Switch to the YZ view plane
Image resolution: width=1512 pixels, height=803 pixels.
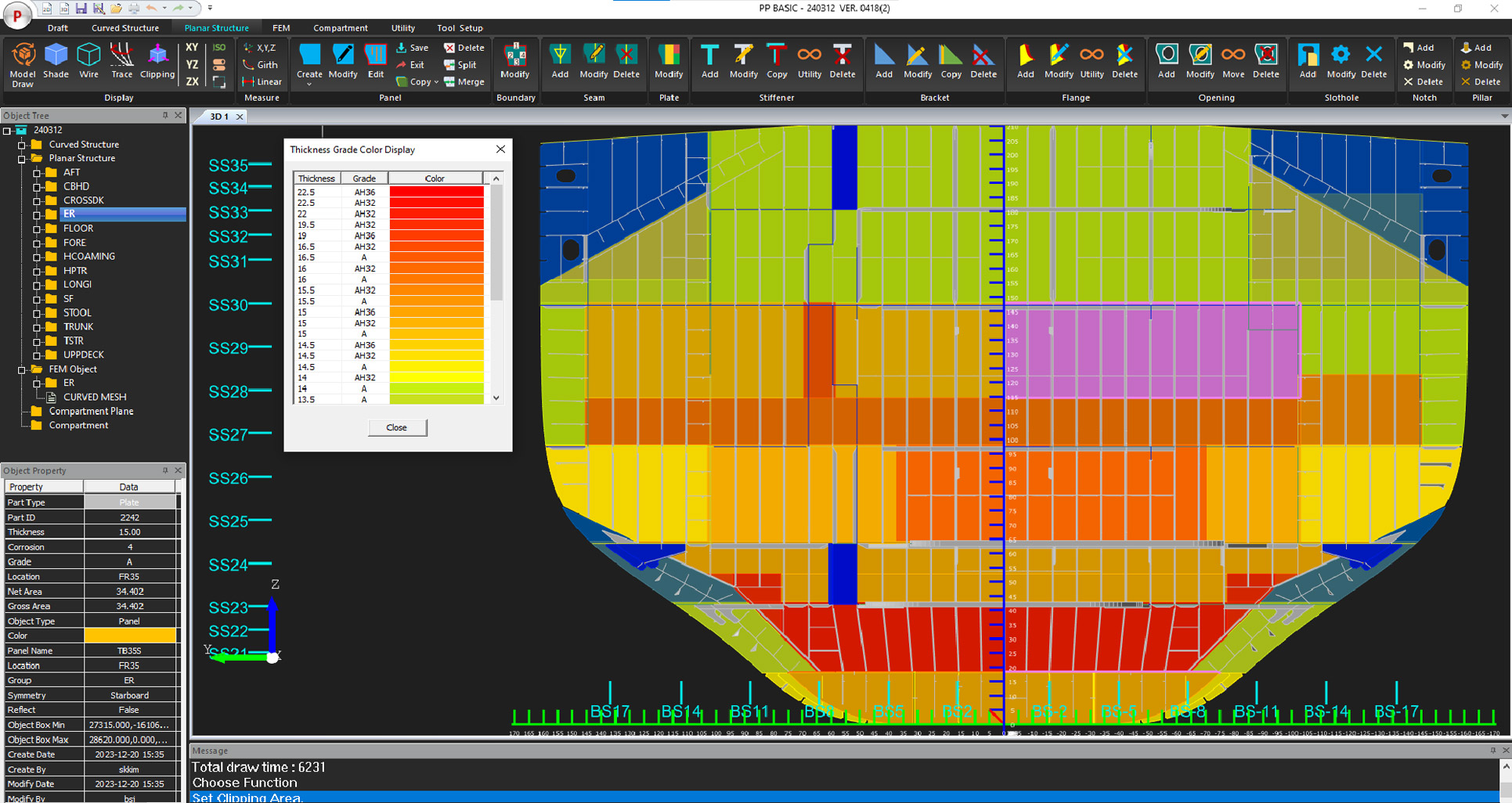click(x=192, y=65)
